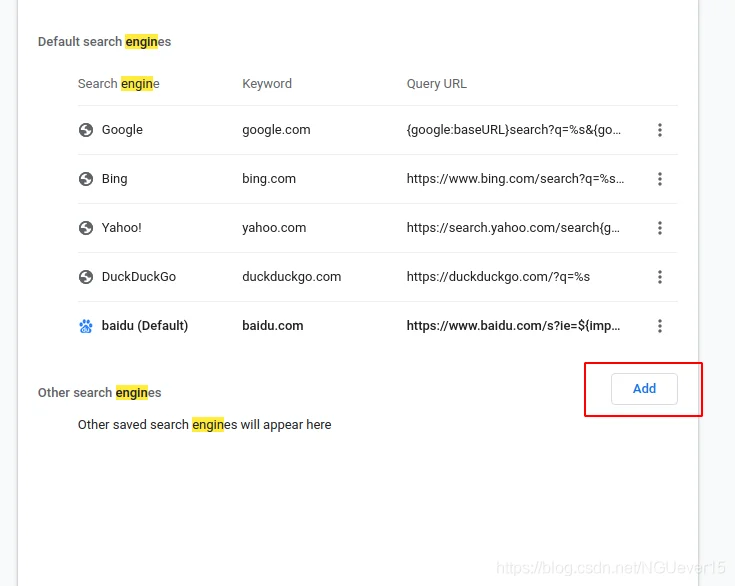Click the Keyword column header
This screenshot has width=735, height=586.
click(267, 84)
